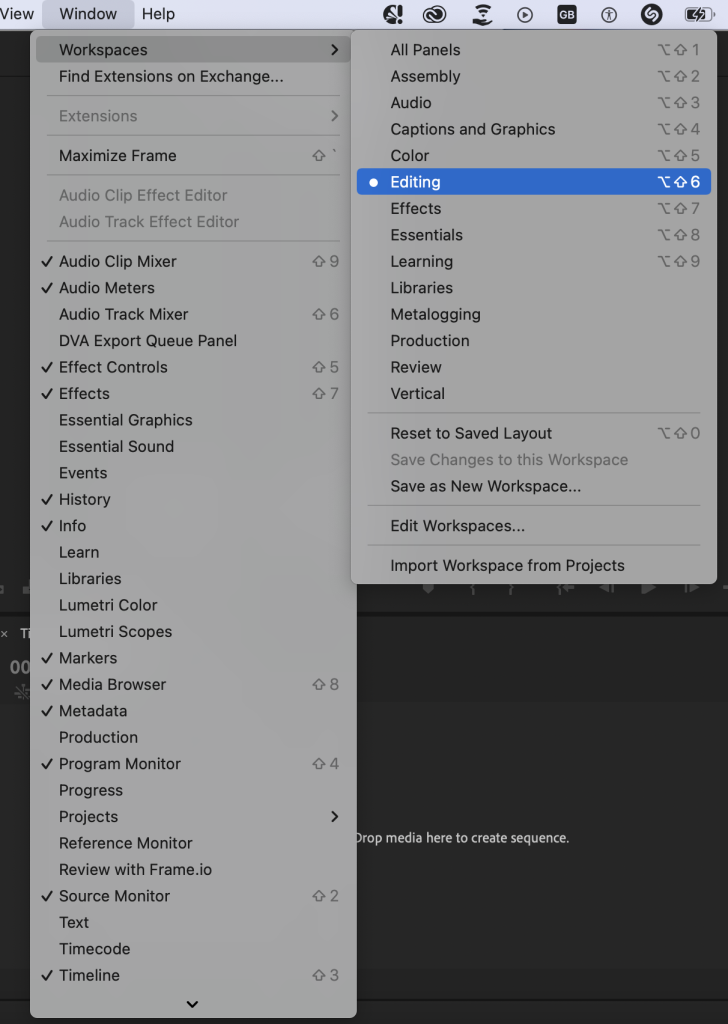The width and height of the screenshot is (728, 1024).
Task: Open Review with Frame.io panel
Action: click(x=193, y=869)
